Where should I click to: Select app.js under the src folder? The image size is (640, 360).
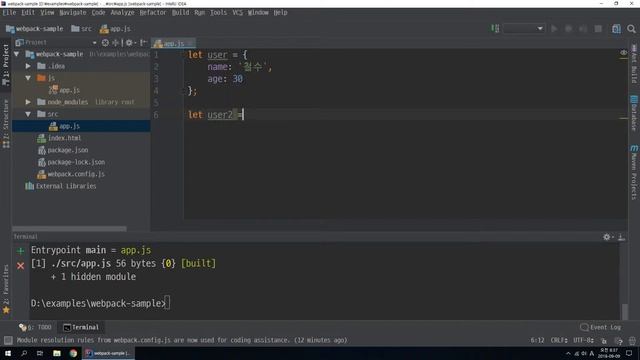[x=64, y=126]
